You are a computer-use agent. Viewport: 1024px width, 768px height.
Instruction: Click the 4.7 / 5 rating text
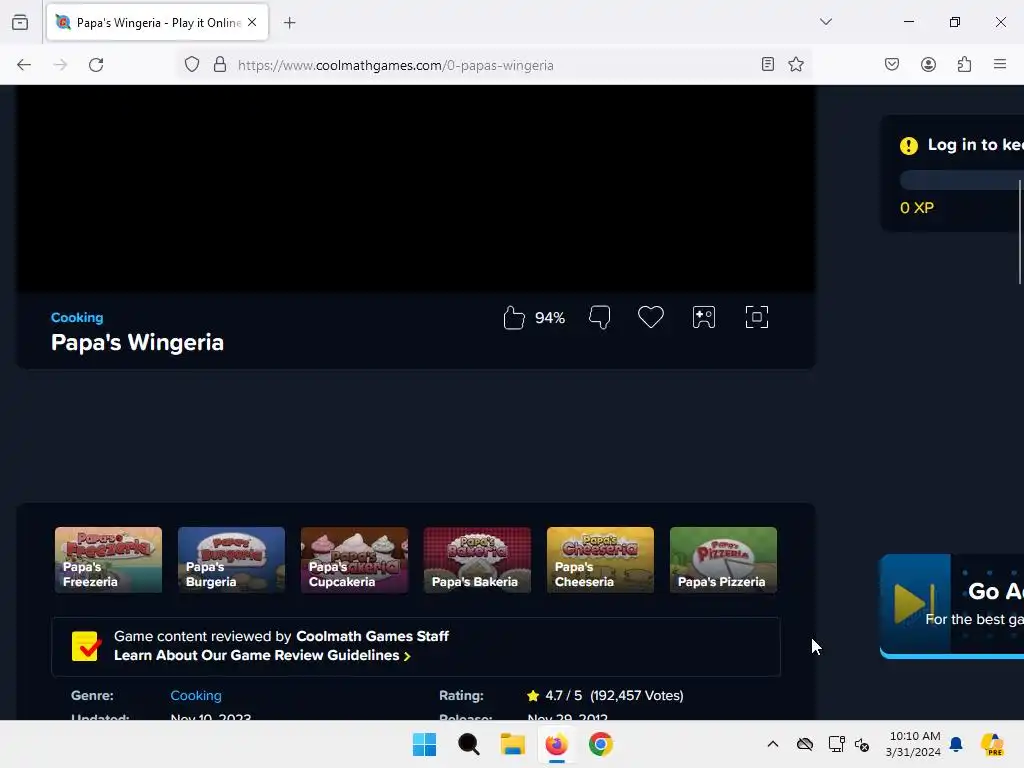pyautogui.click(x=564, y=696)
